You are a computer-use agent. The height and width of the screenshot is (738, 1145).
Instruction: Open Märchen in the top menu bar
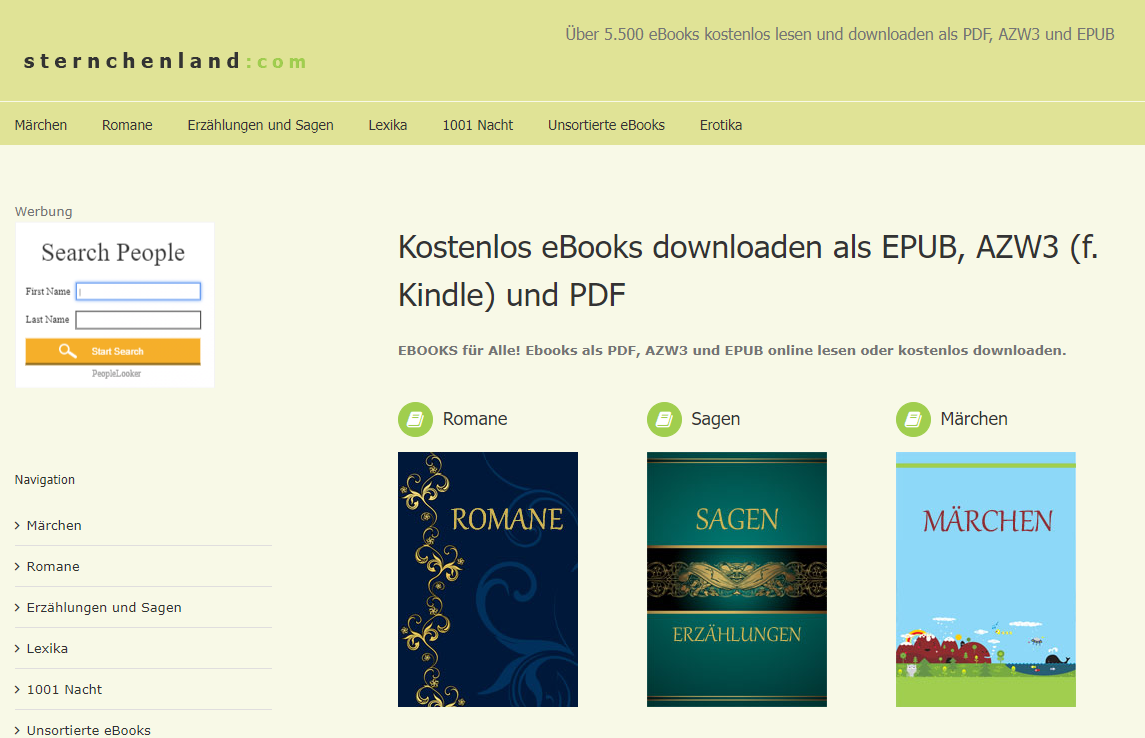coord(41,125)
